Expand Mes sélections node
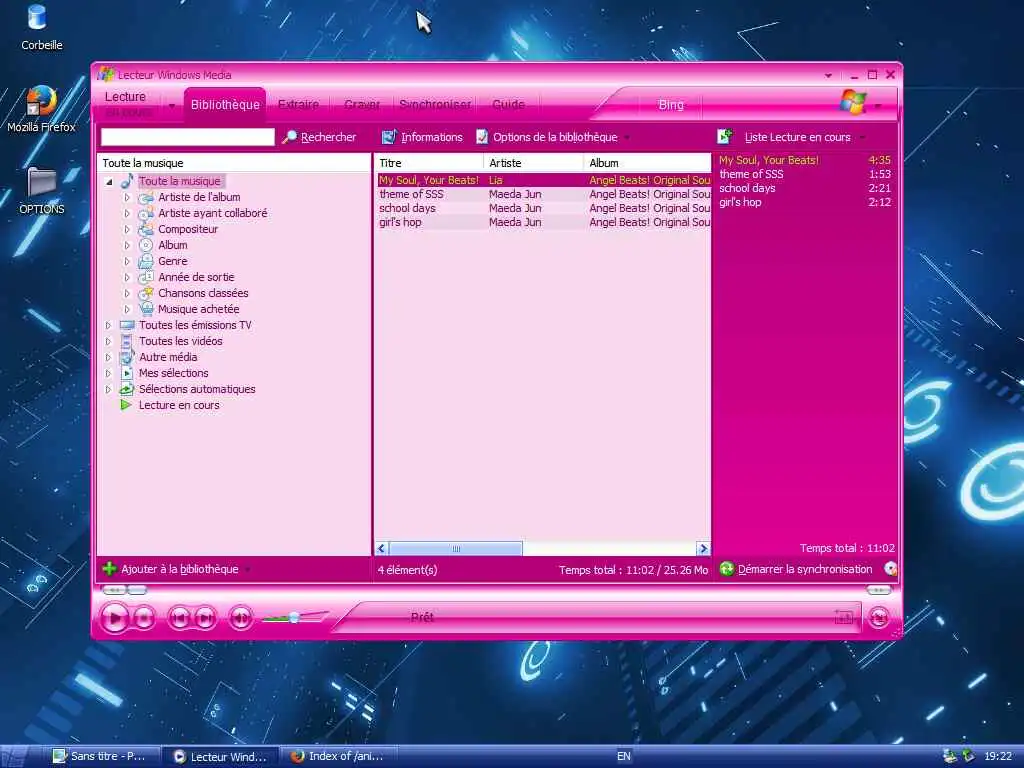Viewport: 1024px width, 768px height. [108, 374]
